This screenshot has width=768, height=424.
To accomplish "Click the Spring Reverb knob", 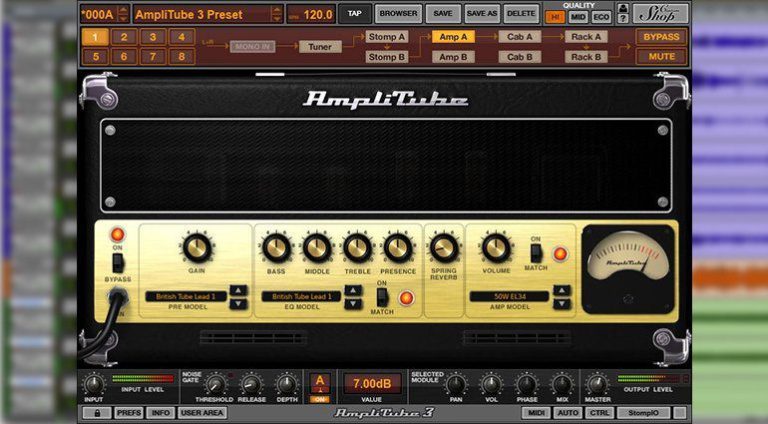I will coord(444,247).
